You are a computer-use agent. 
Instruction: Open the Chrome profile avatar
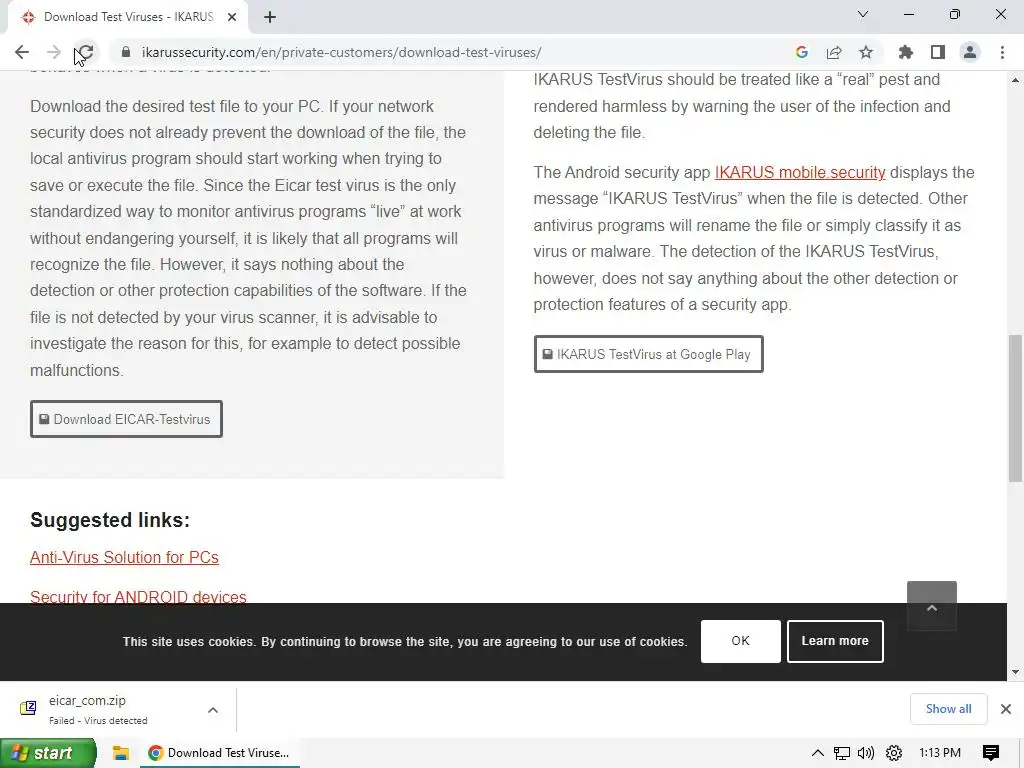[970, 52]
